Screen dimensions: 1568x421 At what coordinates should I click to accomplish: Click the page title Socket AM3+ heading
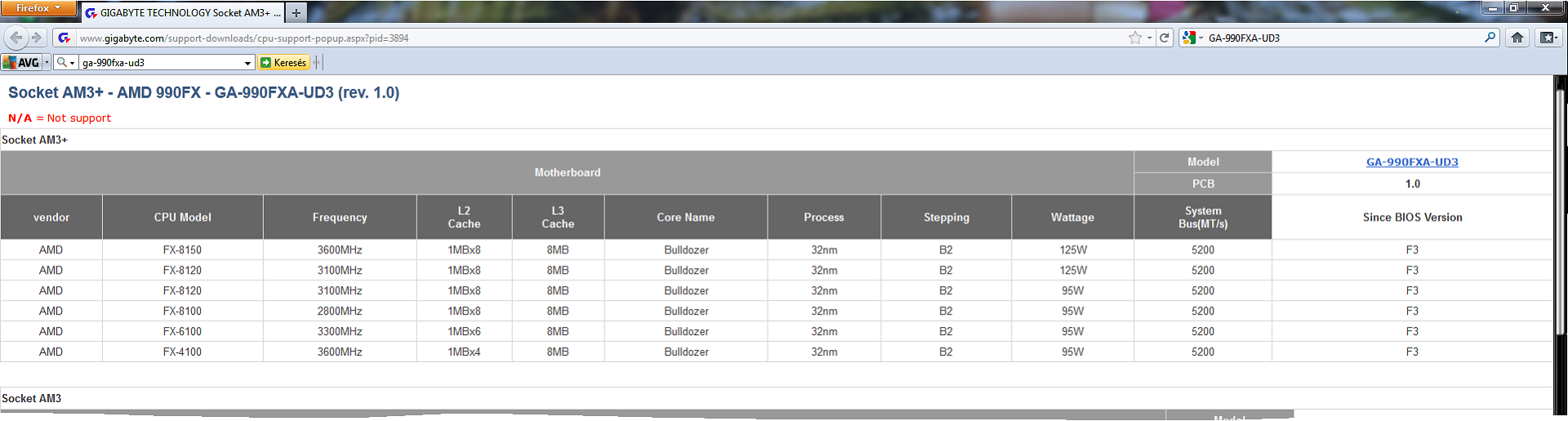coord(203,92)
